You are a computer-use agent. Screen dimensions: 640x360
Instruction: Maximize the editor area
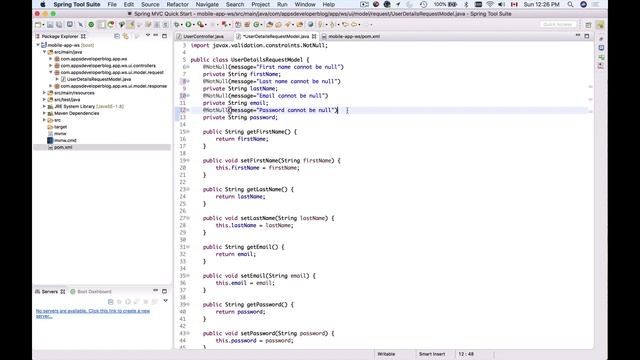(x=587, y=36)
